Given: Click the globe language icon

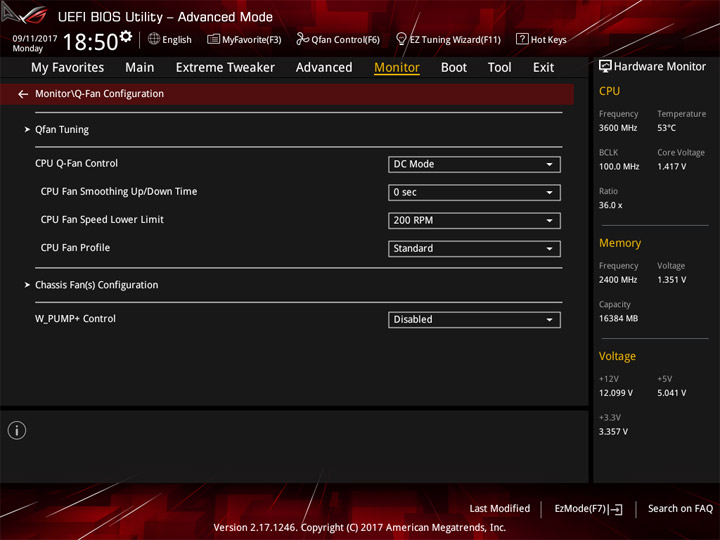Looking at the screenshot, I should point(154,39).
